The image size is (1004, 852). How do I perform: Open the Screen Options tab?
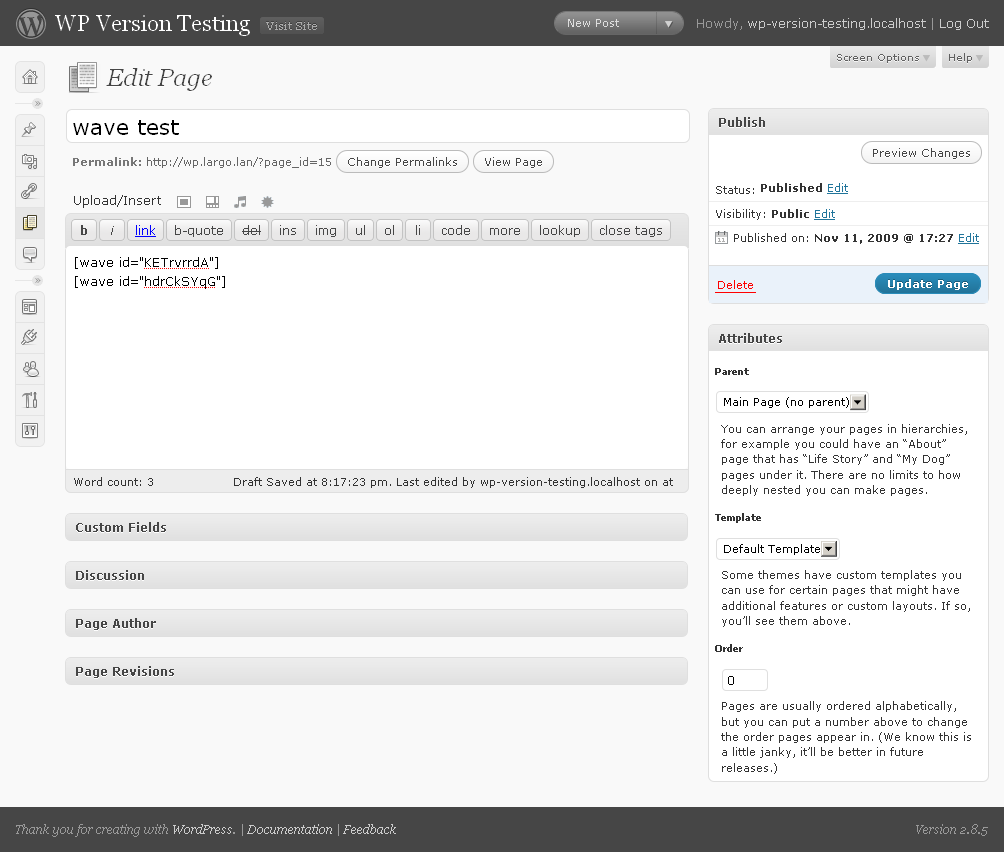(882, 58)
